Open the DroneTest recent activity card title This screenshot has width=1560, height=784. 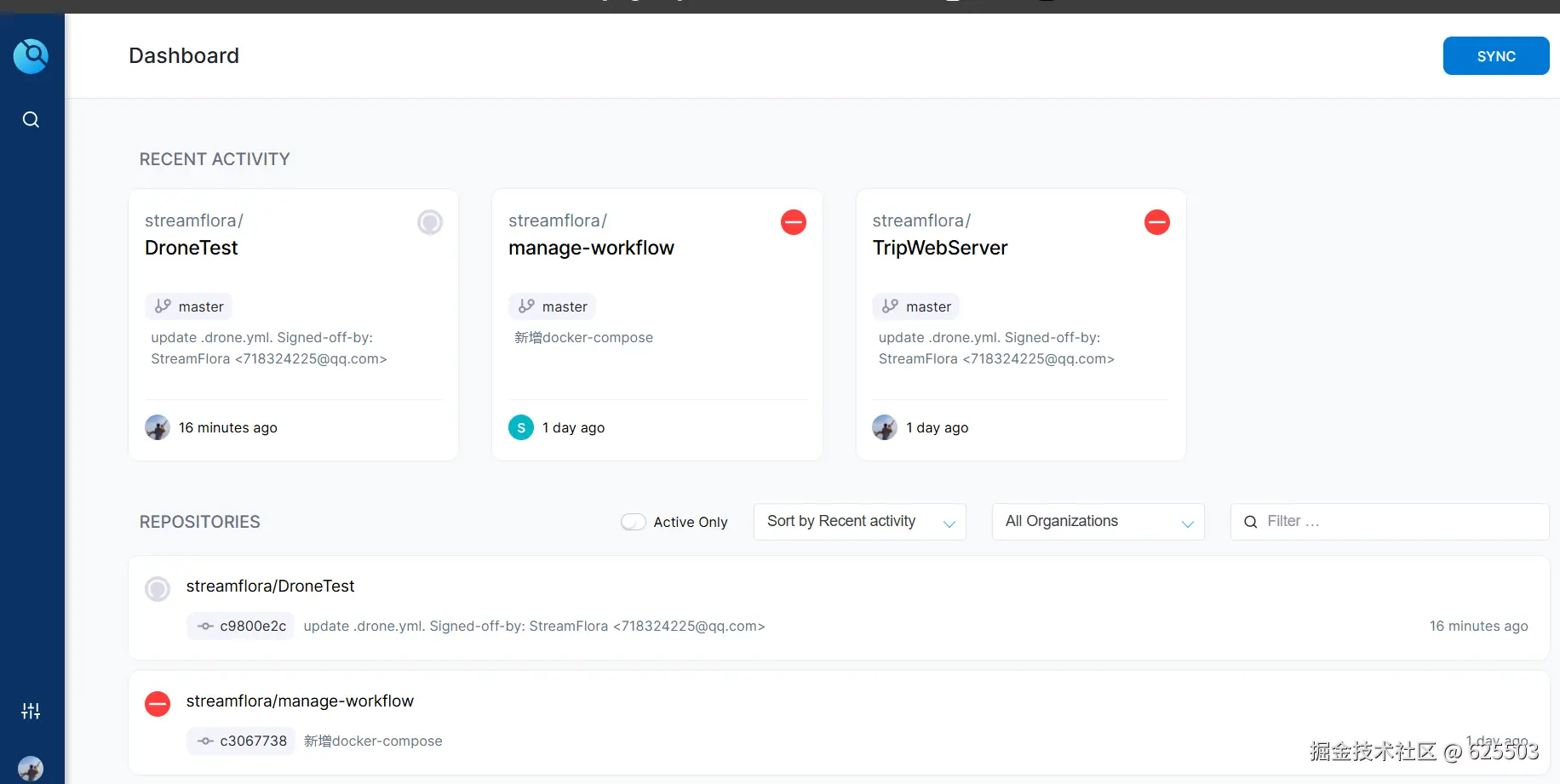[x=192, y=248]
